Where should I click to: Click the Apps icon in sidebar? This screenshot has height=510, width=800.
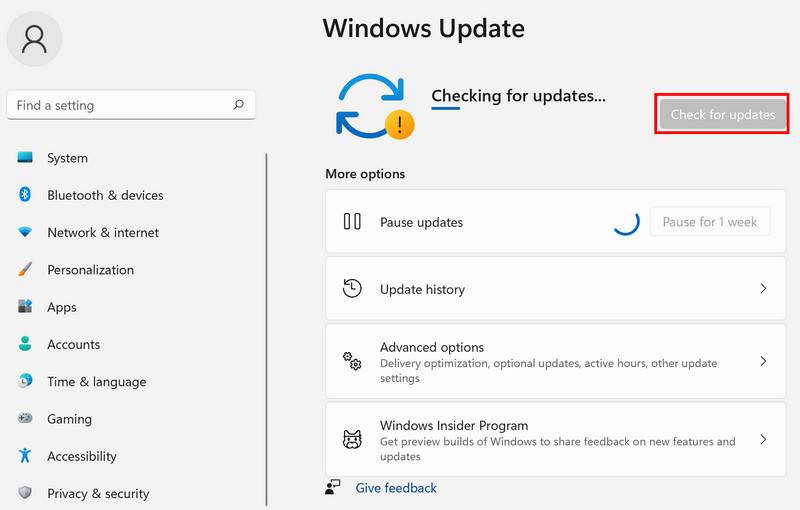click(25, 306)
